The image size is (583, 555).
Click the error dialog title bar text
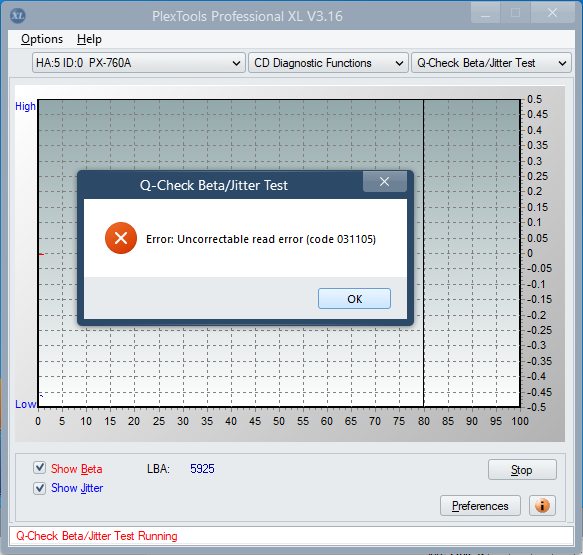[x=214, y=185]
